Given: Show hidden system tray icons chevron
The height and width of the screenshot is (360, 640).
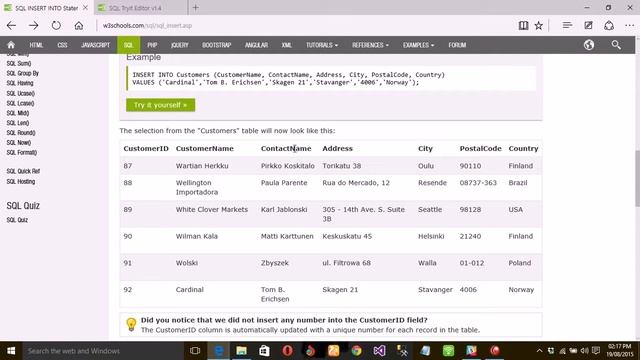Looking at the screenshot, I should pos(539,351).
